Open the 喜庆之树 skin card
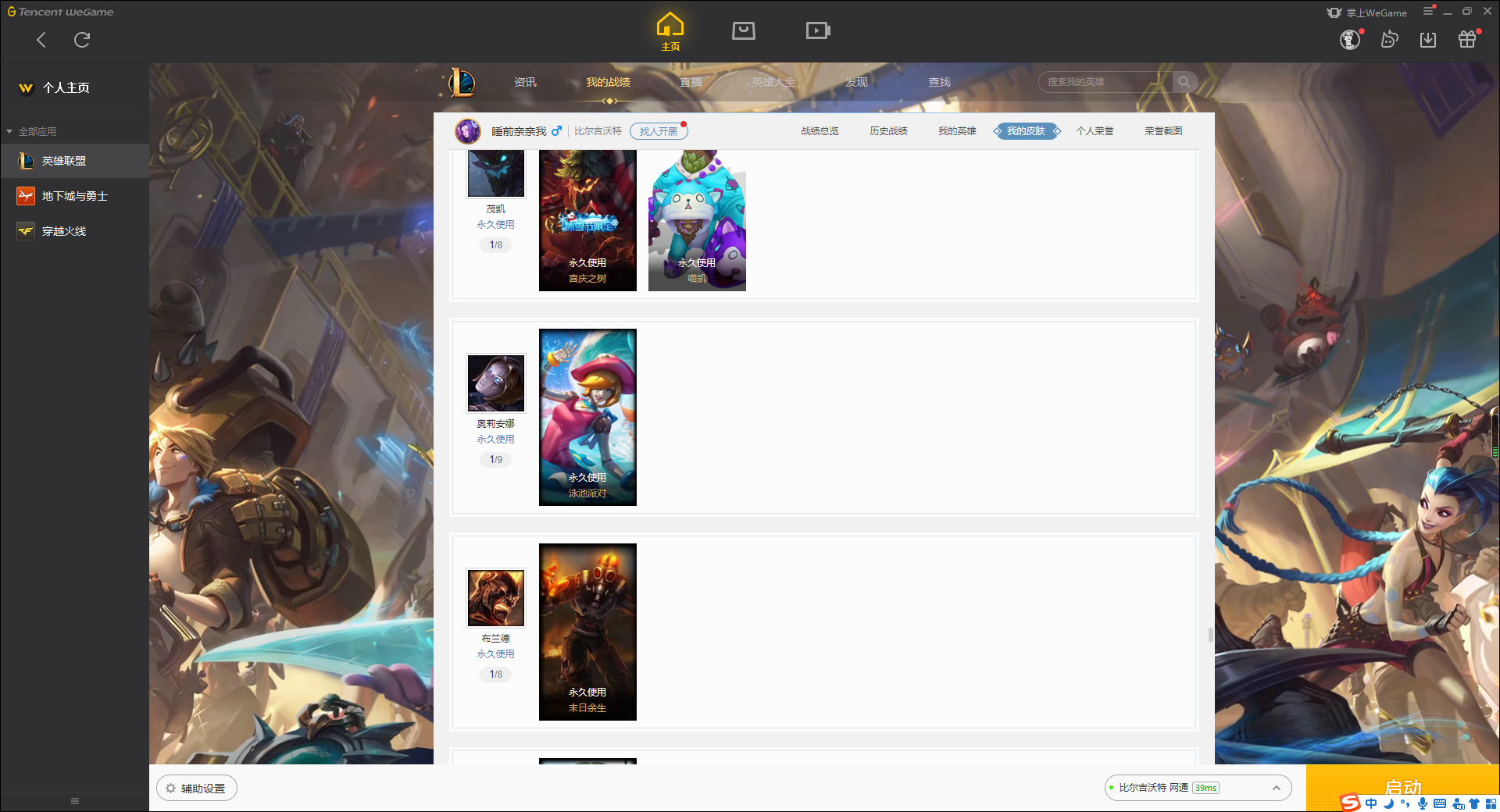 [x=587, y=220]
